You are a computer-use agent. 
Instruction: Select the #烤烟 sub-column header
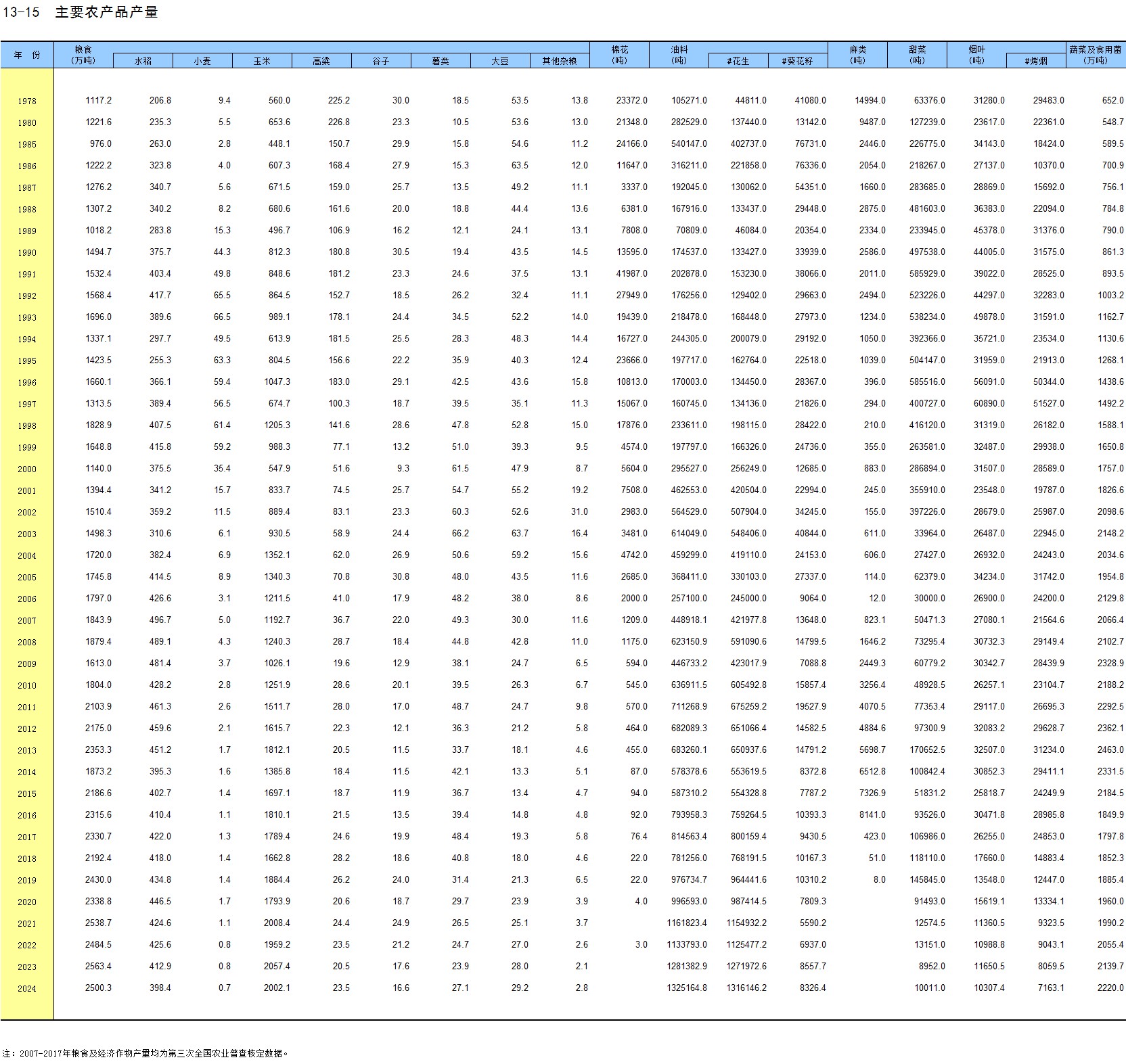point(1036,61)
